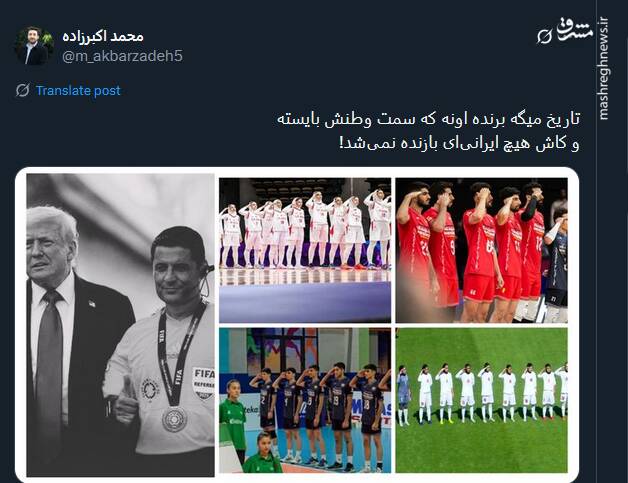628x483 pixels.
Task: Click the mashreghnews.ir vertical watermark
Action: [x=604, y=69]
